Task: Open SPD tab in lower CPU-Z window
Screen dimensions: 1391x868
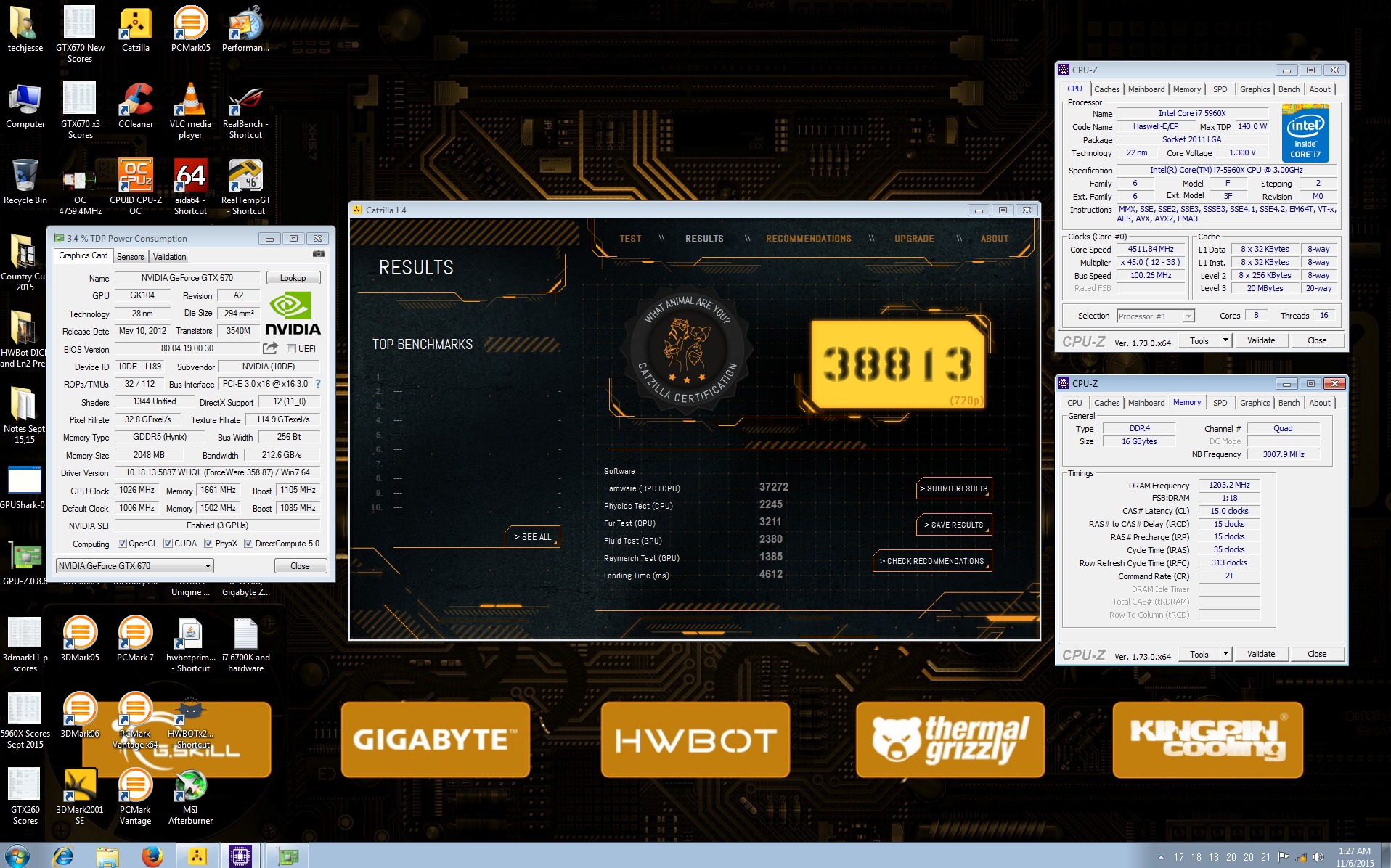Action: [x=1220, y=403]
